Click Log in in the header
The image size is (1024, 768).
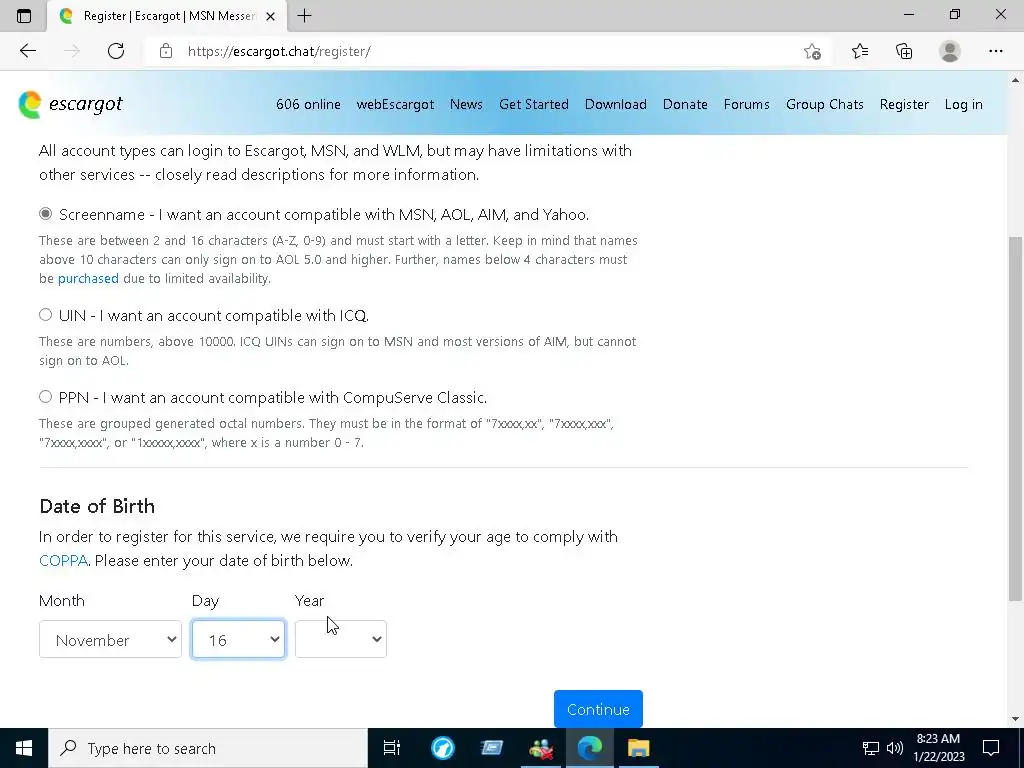[963, 104]
